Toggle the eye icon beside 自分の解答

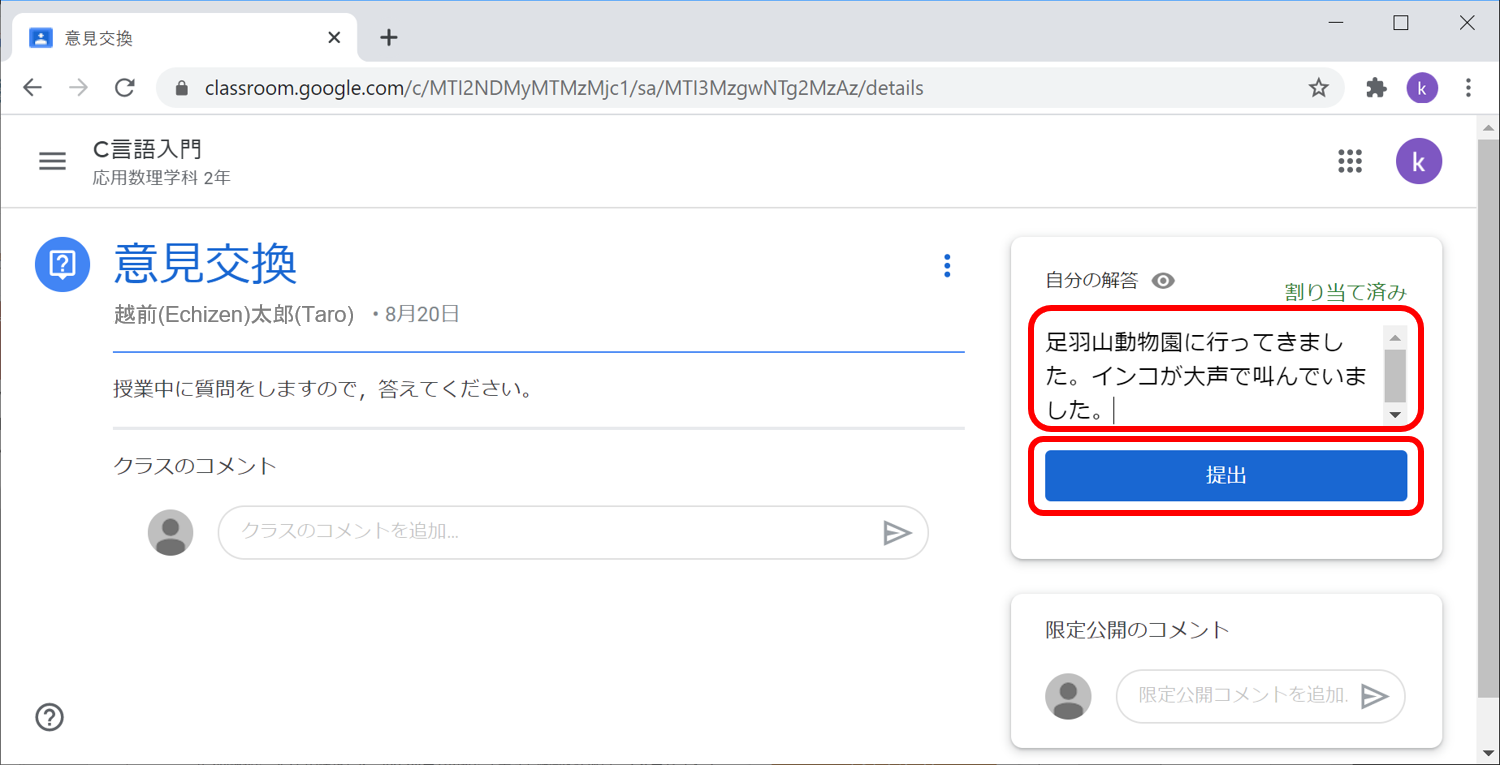click(x=1163, y=281)
